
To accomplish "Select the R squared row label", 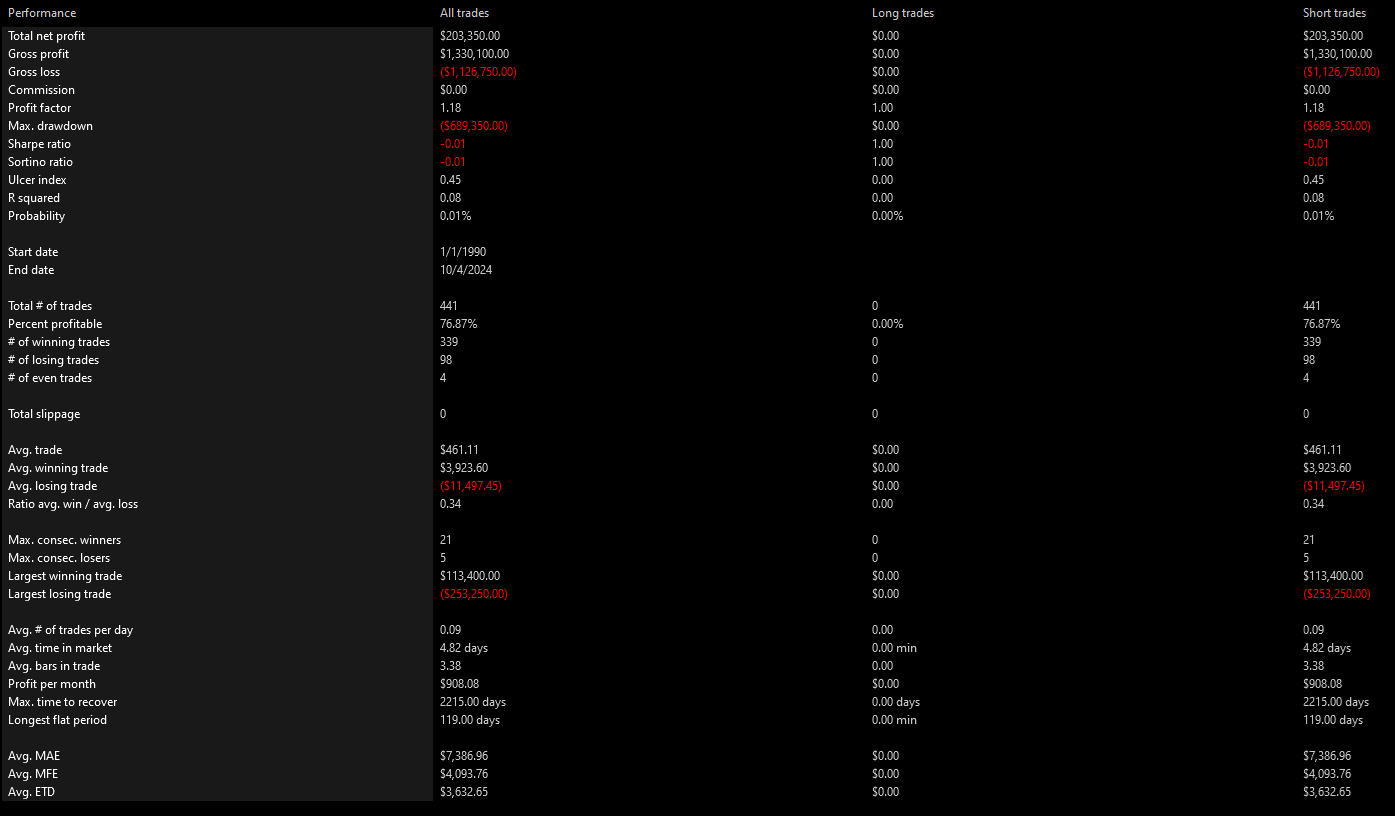I will 34,198.
